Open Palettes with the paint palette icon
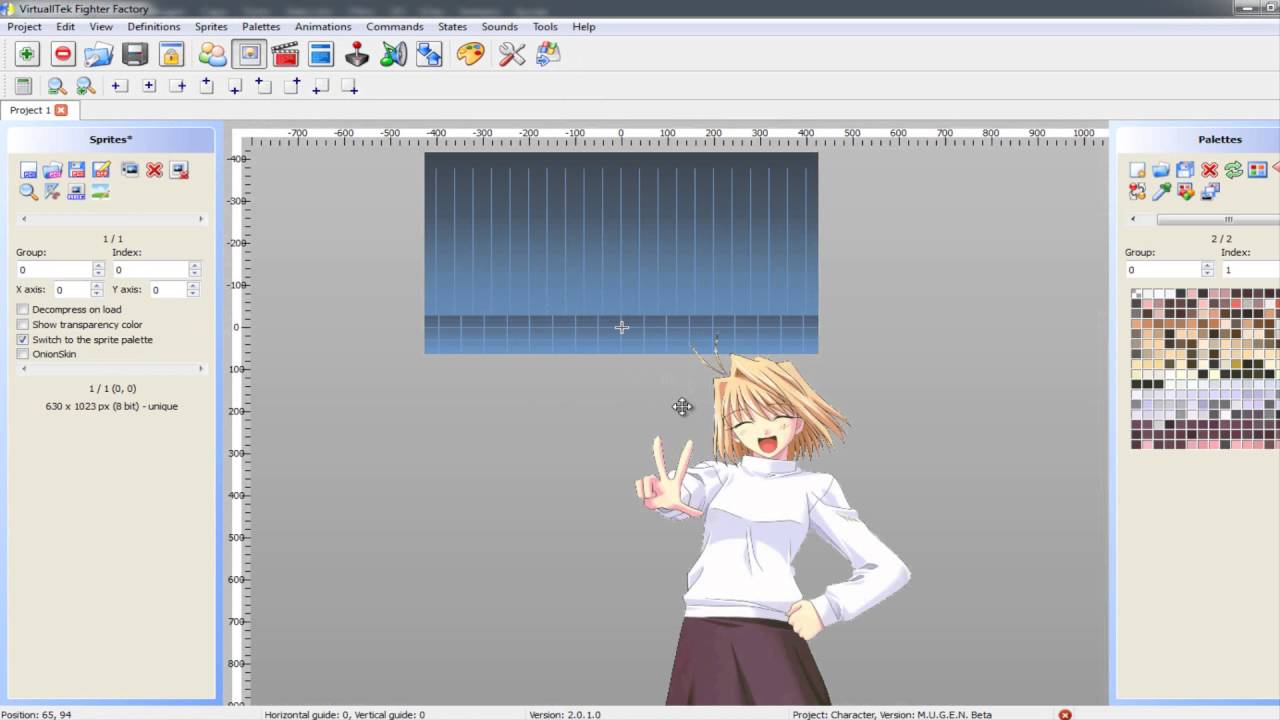The width and height of the screenshot is (1280, 720). pyautogui.click(x=470, y=54)
